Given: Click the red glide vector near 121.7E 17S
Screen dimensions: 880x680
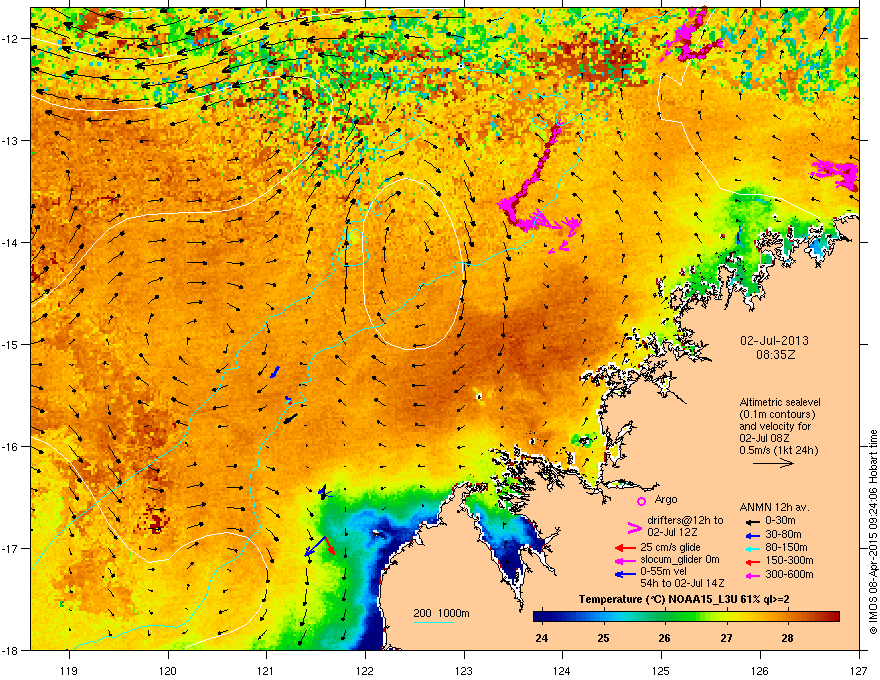Looking at the screenshot, I should coord(330,545).
